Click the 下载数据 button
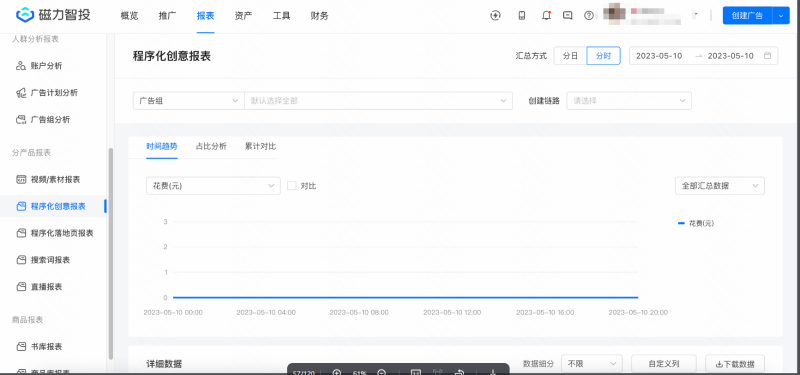Image resolution: width=800 pixels, height=375 pixels. point(735,364)
